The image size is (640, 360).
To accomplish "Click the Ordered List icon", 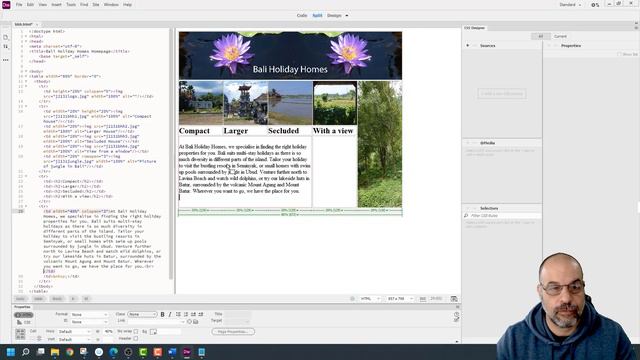I will [186, 314].
